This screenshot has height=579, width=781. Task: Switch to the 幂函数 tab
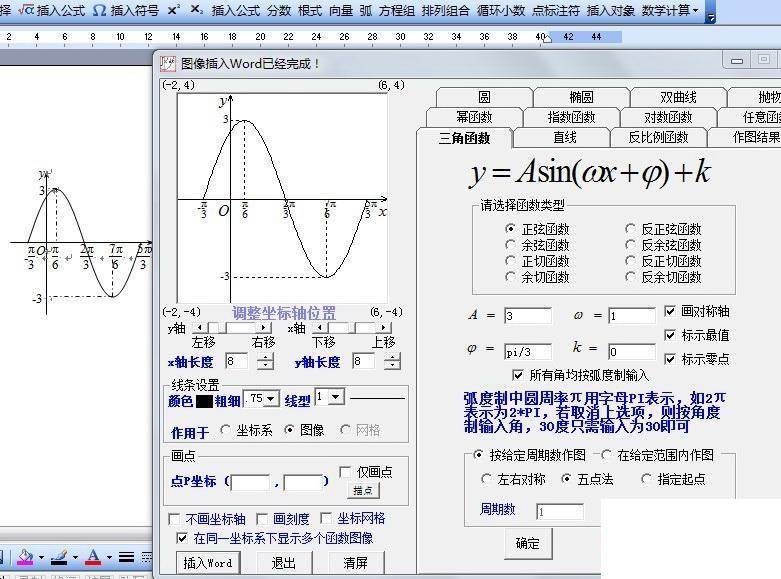474,117
